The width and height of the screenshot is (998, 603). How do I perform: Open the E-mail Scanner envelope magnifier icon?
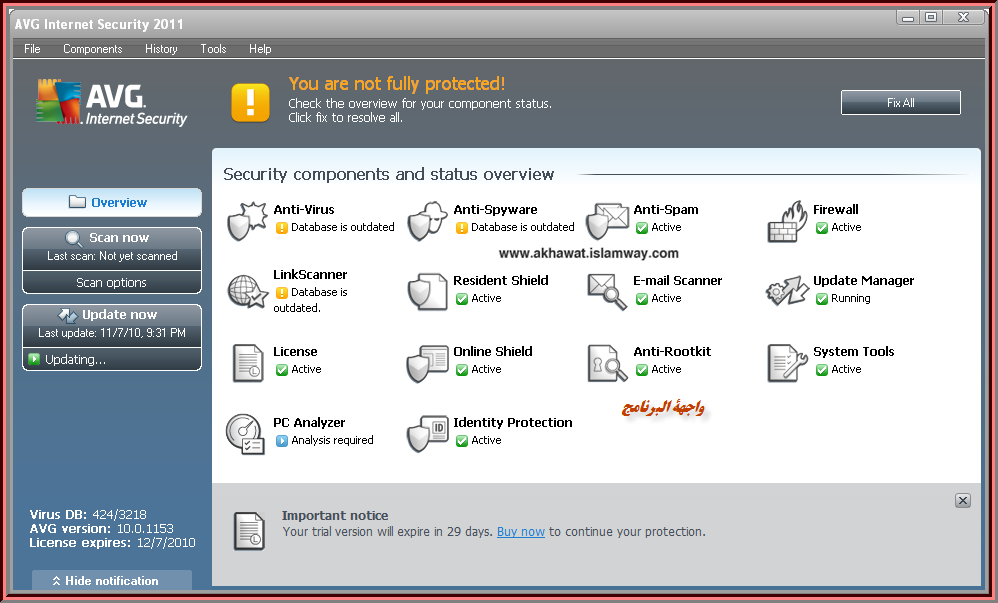(607, 292)
